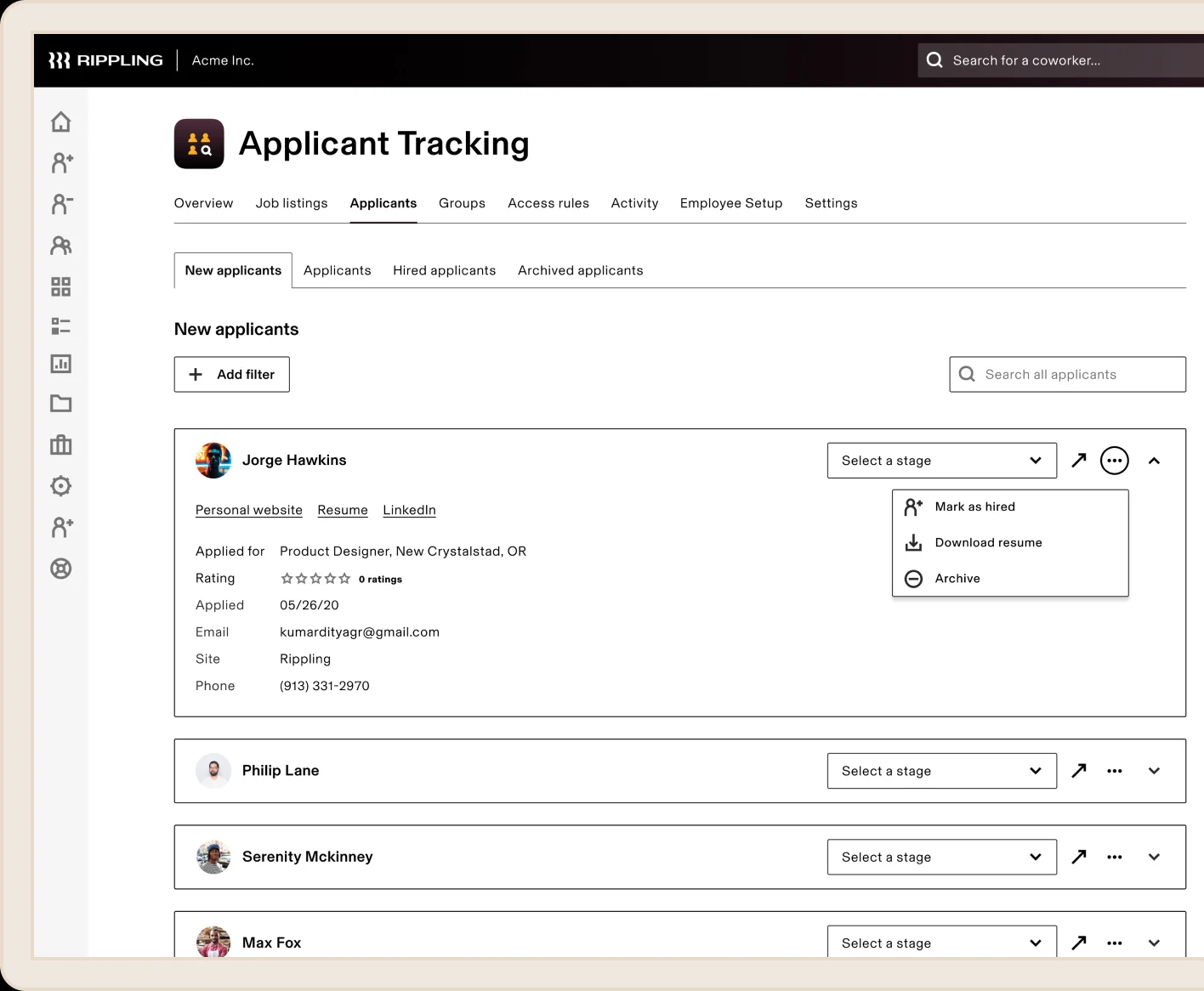This screenshot has width=1204, height=991.
Task: Open the Employee Setup tab
Action: click(731, 203)
